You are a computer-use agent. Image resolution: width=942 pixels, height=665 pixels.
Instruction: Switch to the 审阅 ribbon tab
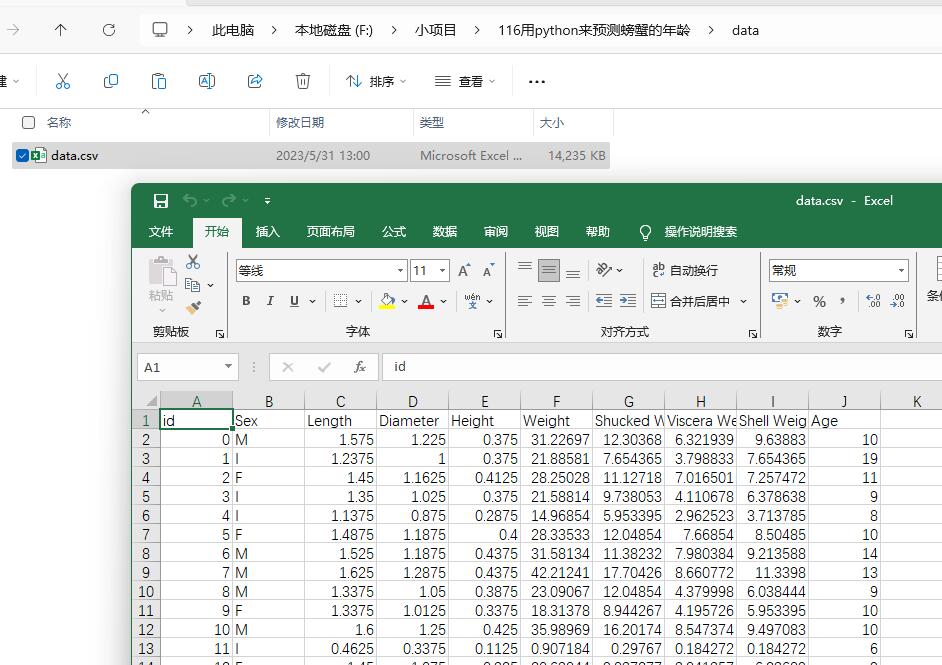[496, 232]
